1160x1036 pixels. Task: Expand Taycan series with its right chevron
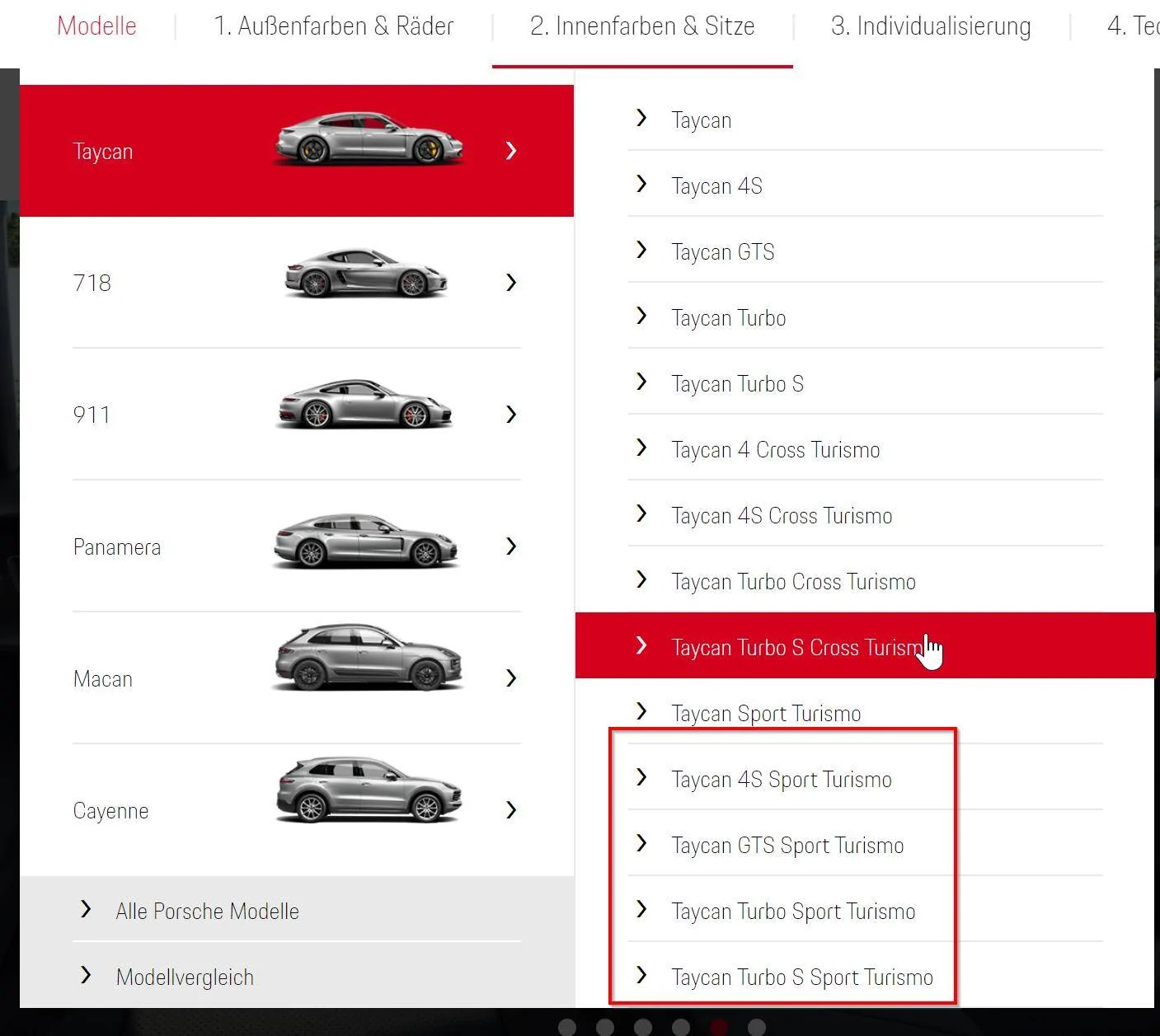(x=511, y=151)
